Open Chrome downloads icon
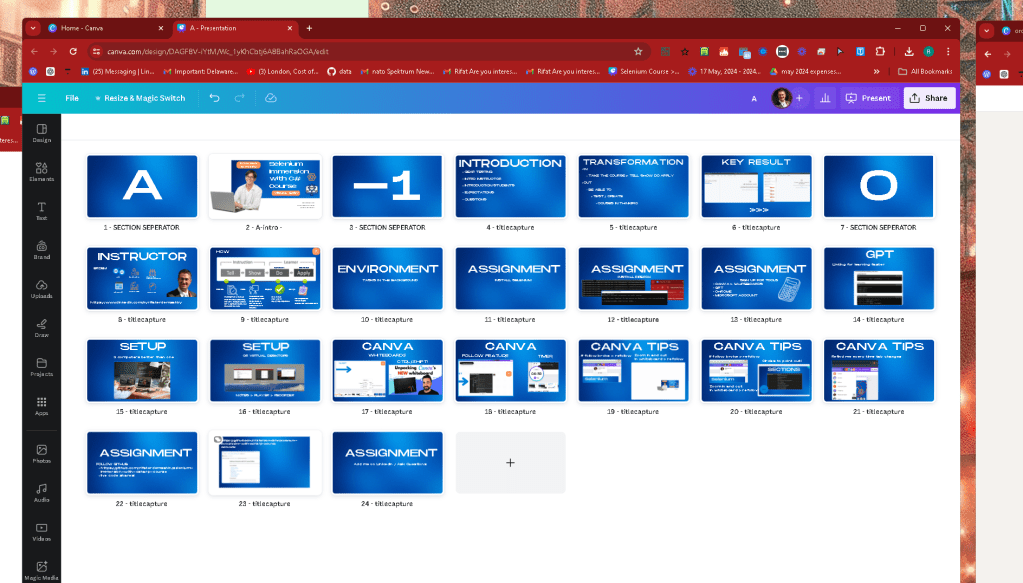Viewport: 1023px width, 583px height. click(909, 52)
